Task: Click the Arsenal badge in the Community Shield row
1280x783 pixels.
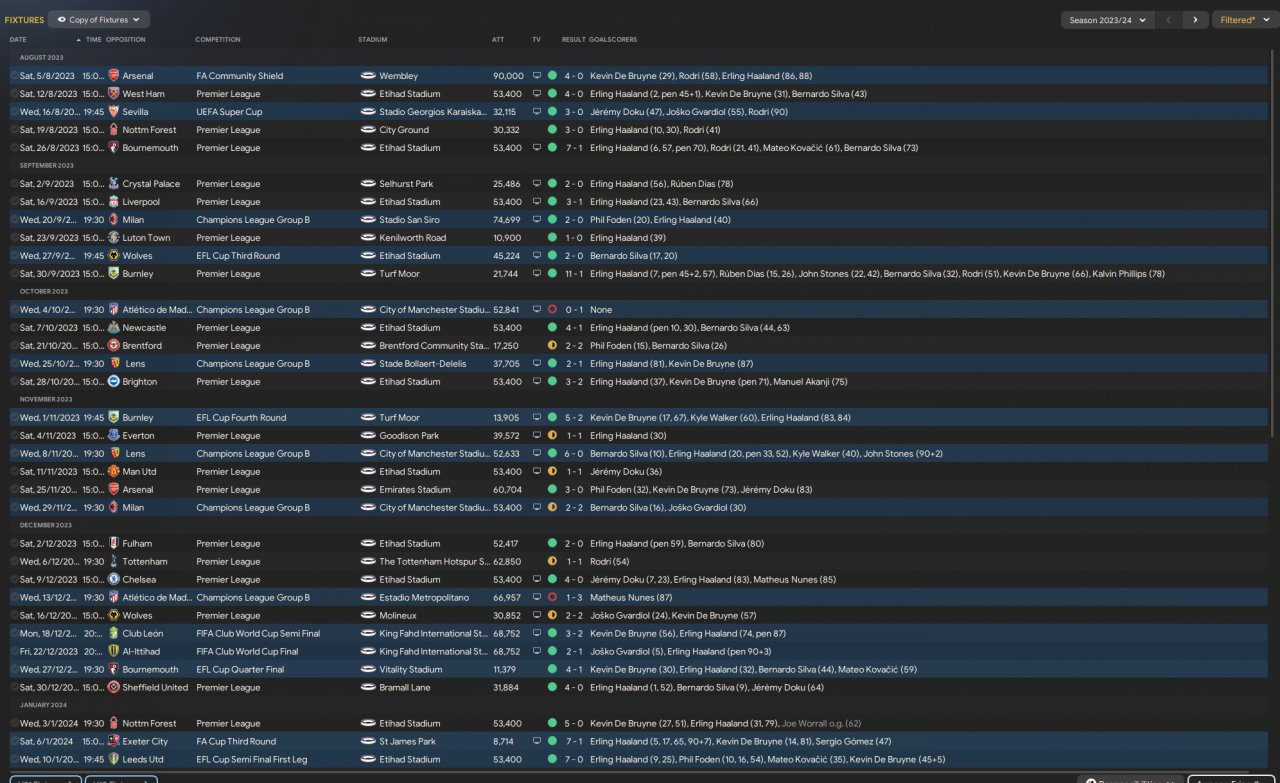Action: tap(113, 76)
